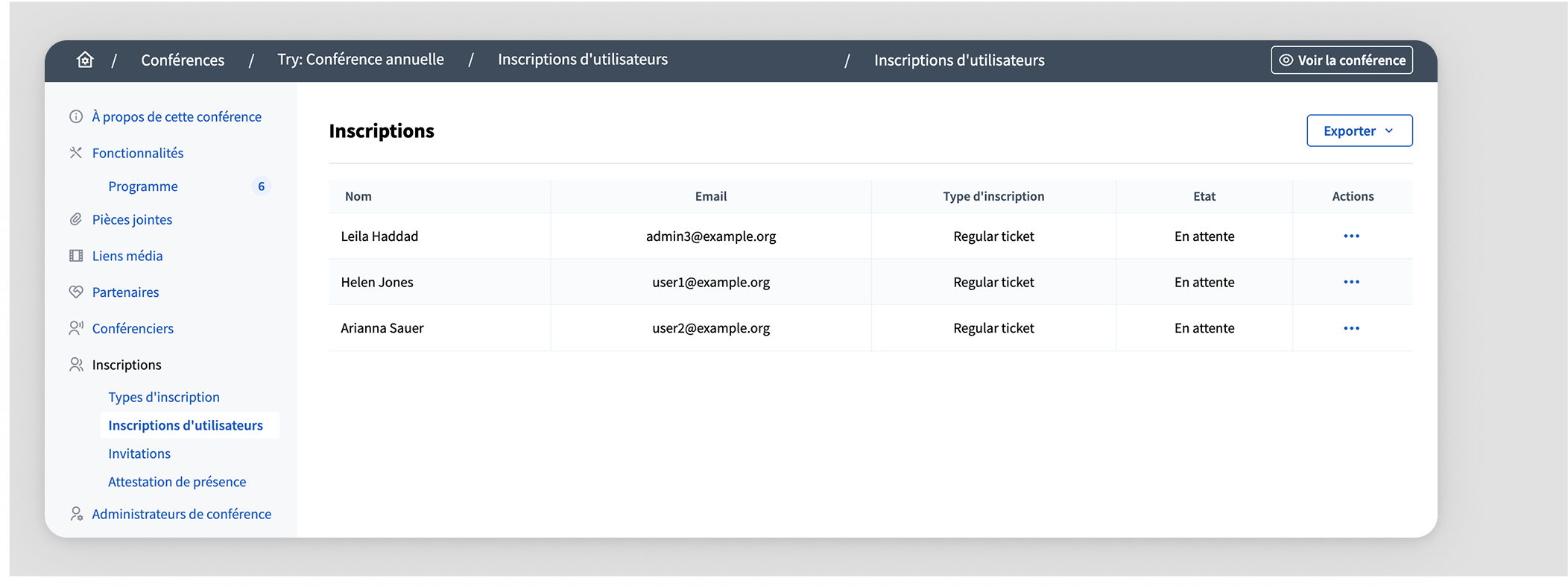Expand the Exporter dropdown
The image size is (1568, 587).
(x=1359, y=131)
